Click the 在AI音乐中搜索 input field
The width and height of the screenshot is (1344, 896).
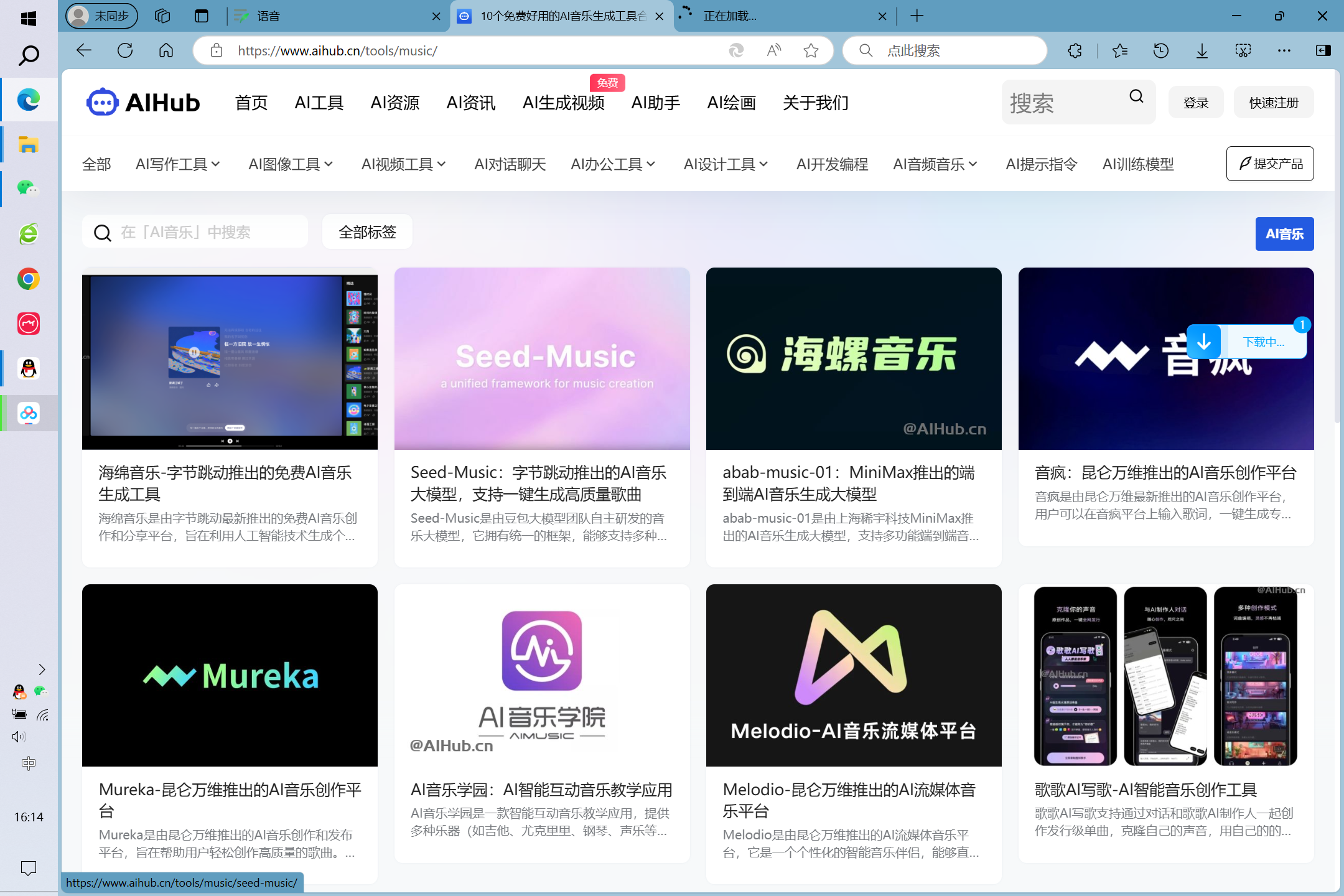(x=195, y=232)
